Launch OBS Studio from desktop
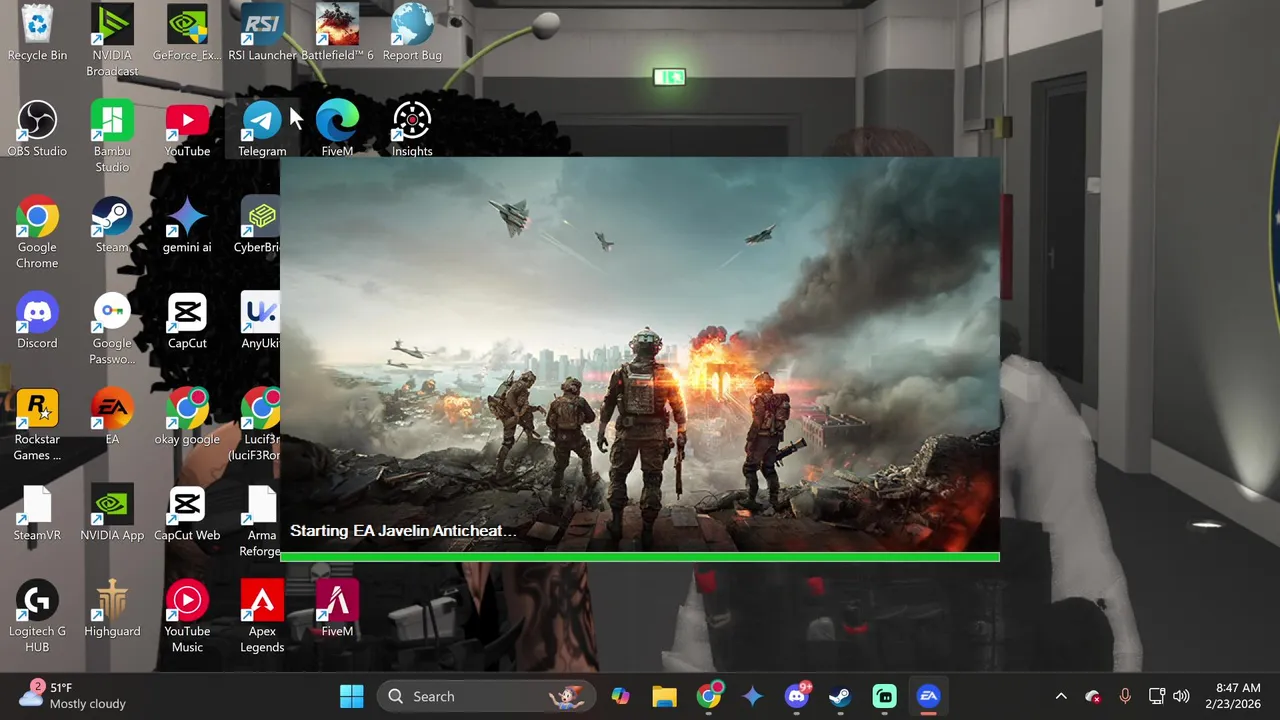 (x=37, y=129)
